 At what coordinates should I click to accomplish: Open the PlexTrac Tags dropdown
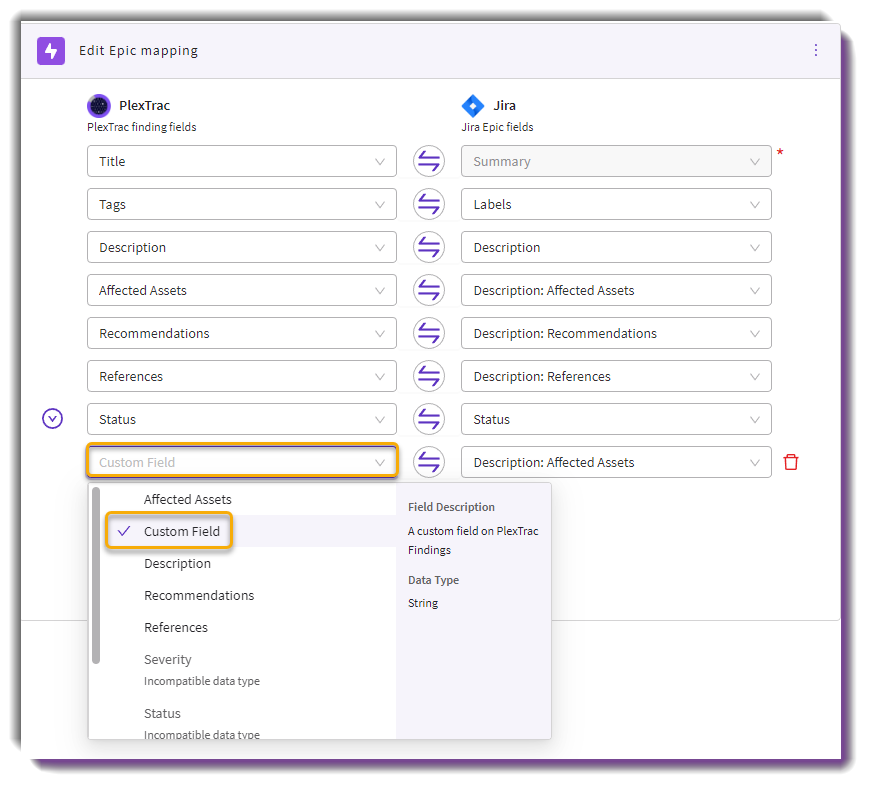(242, 204)
